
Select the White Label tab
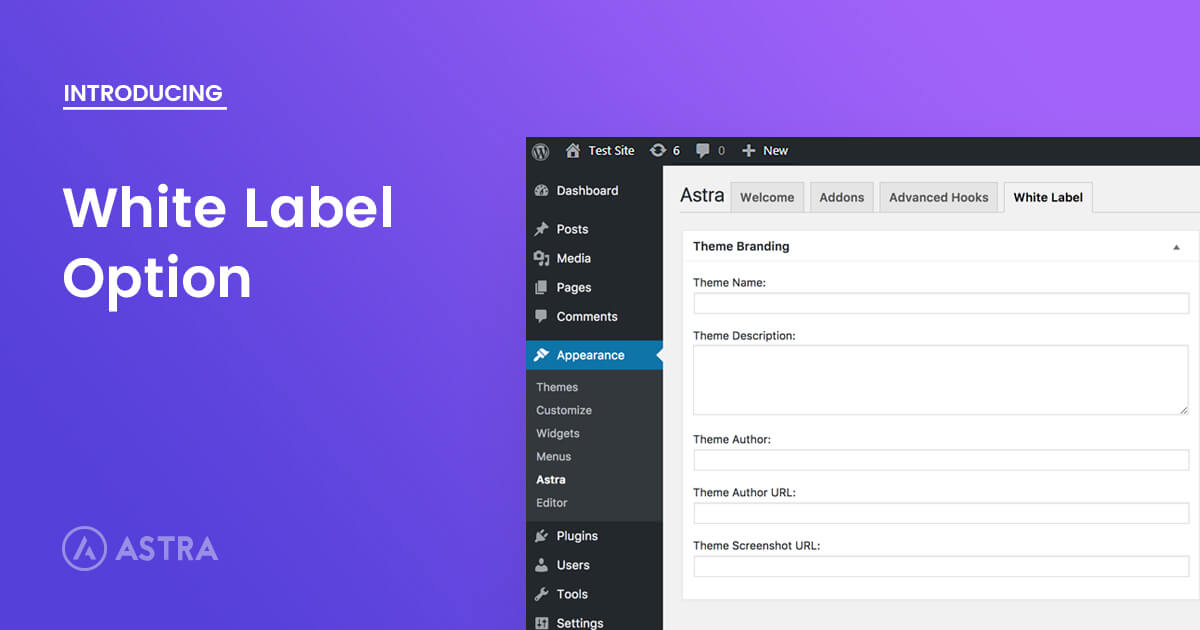1048,197
